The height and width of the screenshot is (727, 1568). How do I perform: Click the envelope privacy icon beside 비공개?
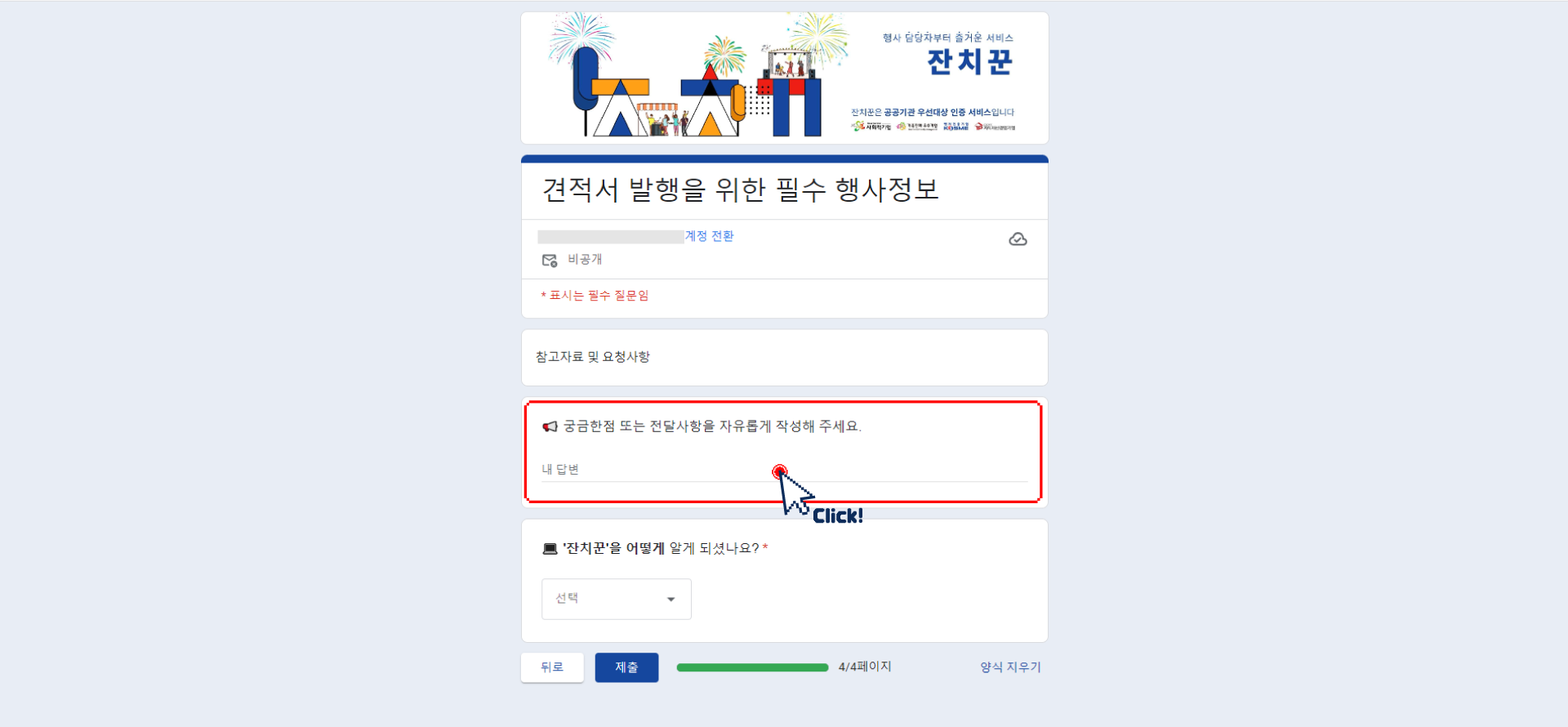point(550,260)
